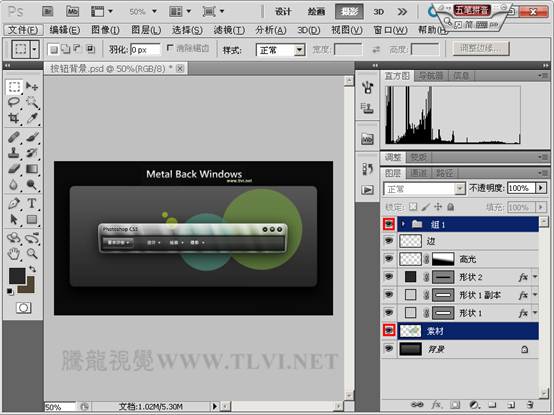Hide the 背景 layer

tap(389, 349)
